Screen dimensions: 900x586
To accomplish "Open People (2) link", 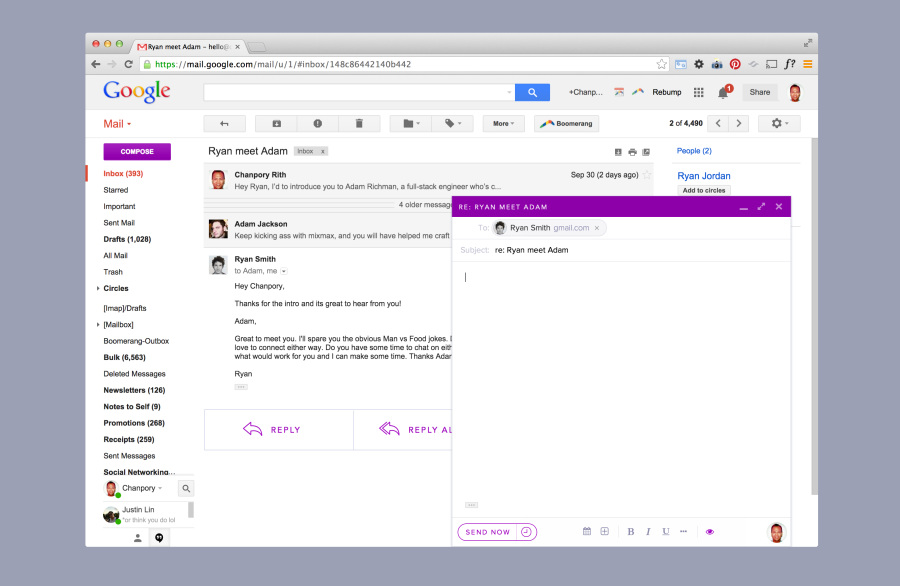I will pos(694,151).
